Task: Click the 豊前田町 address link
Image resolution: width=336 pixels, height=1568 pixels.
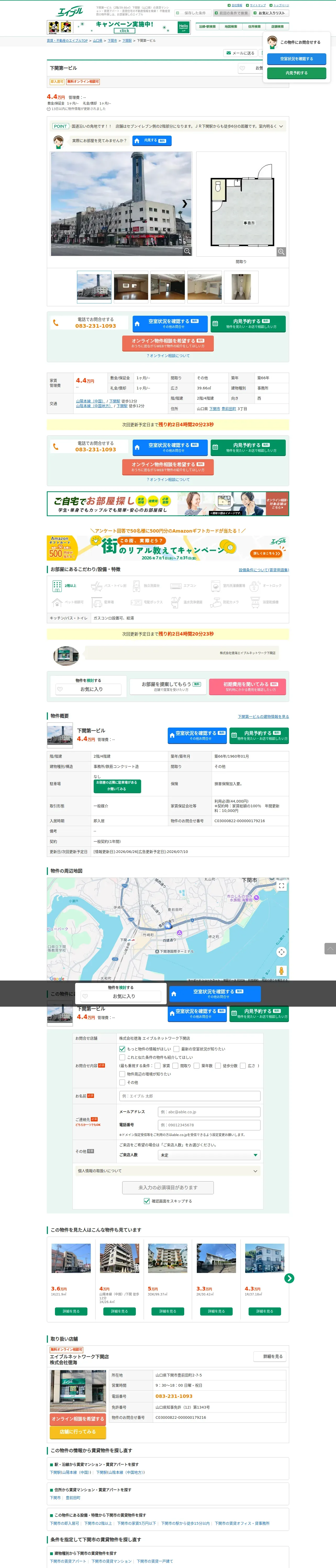Action: tap(229, 409)
